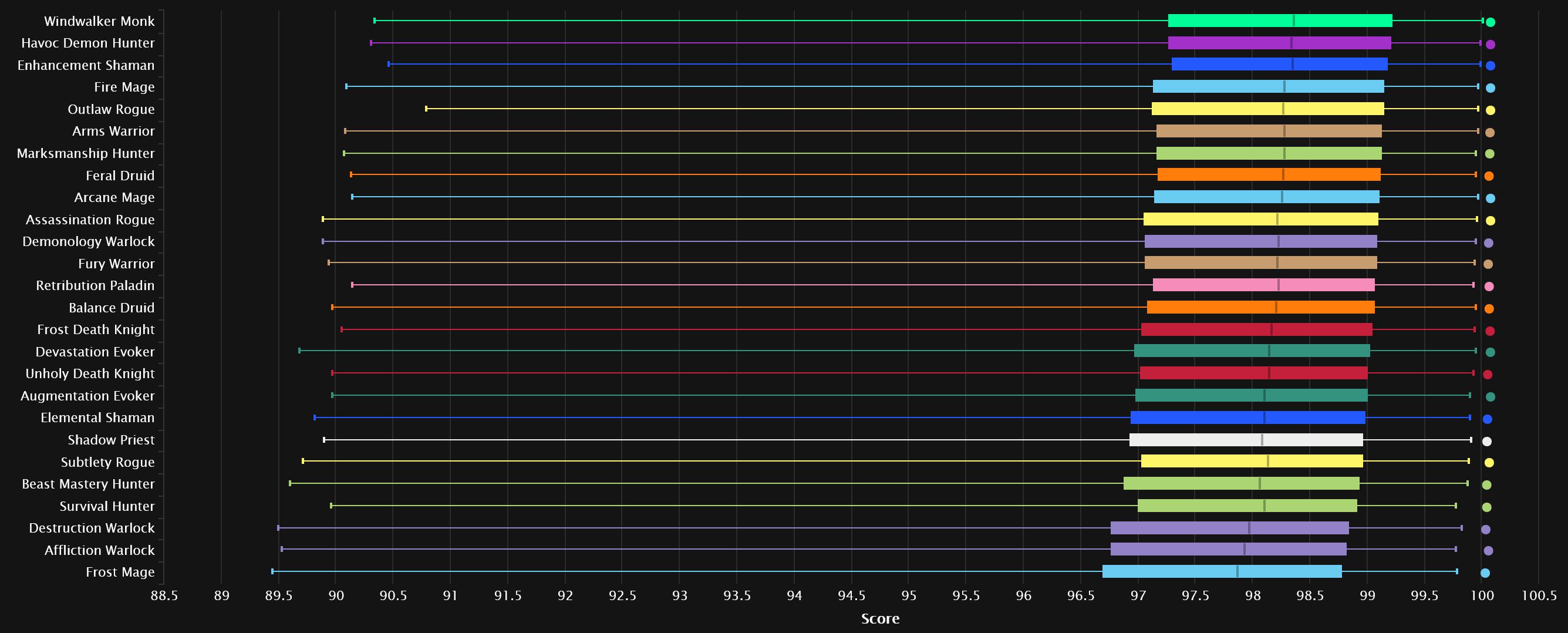Click the Windwalker Monk outlier dot

pos(1491,22)
